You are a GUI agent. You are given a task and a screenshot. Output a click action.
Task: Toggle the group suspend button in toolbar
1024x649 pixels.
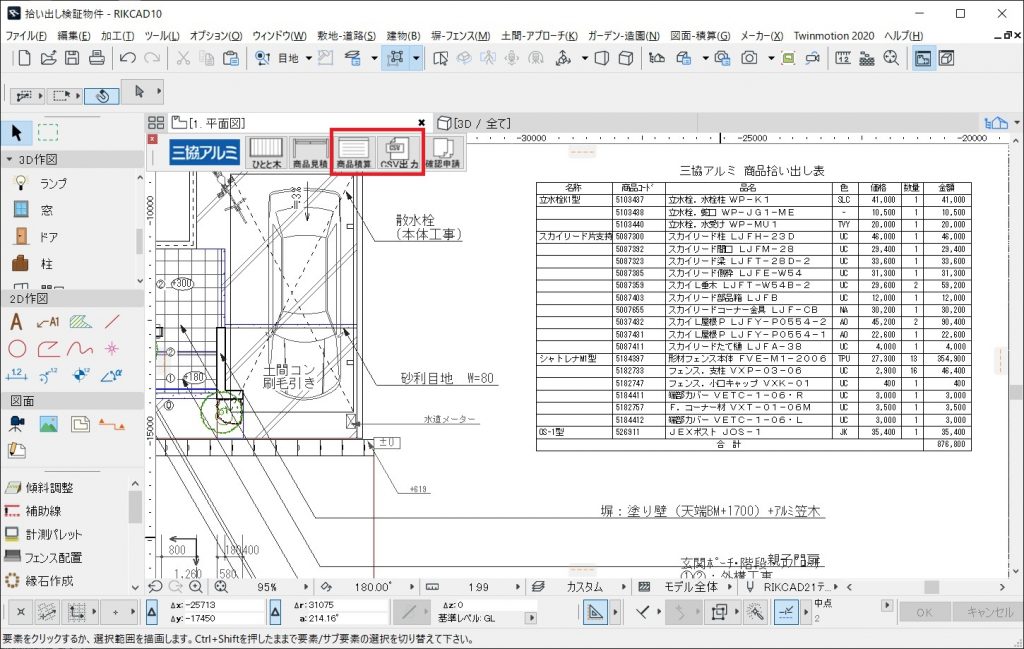(x=395, y=58)
